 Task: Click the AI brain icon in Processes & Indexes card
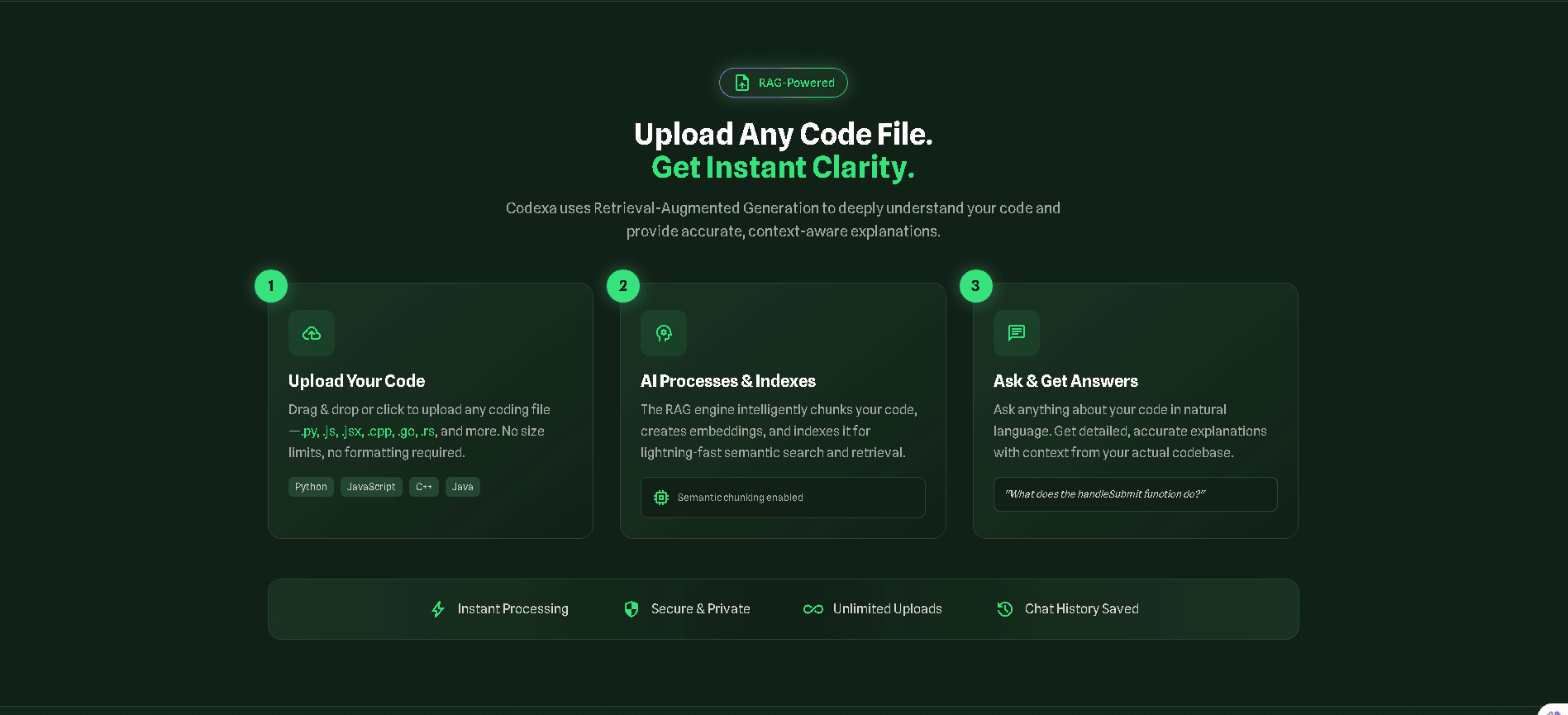pos(664,333)
